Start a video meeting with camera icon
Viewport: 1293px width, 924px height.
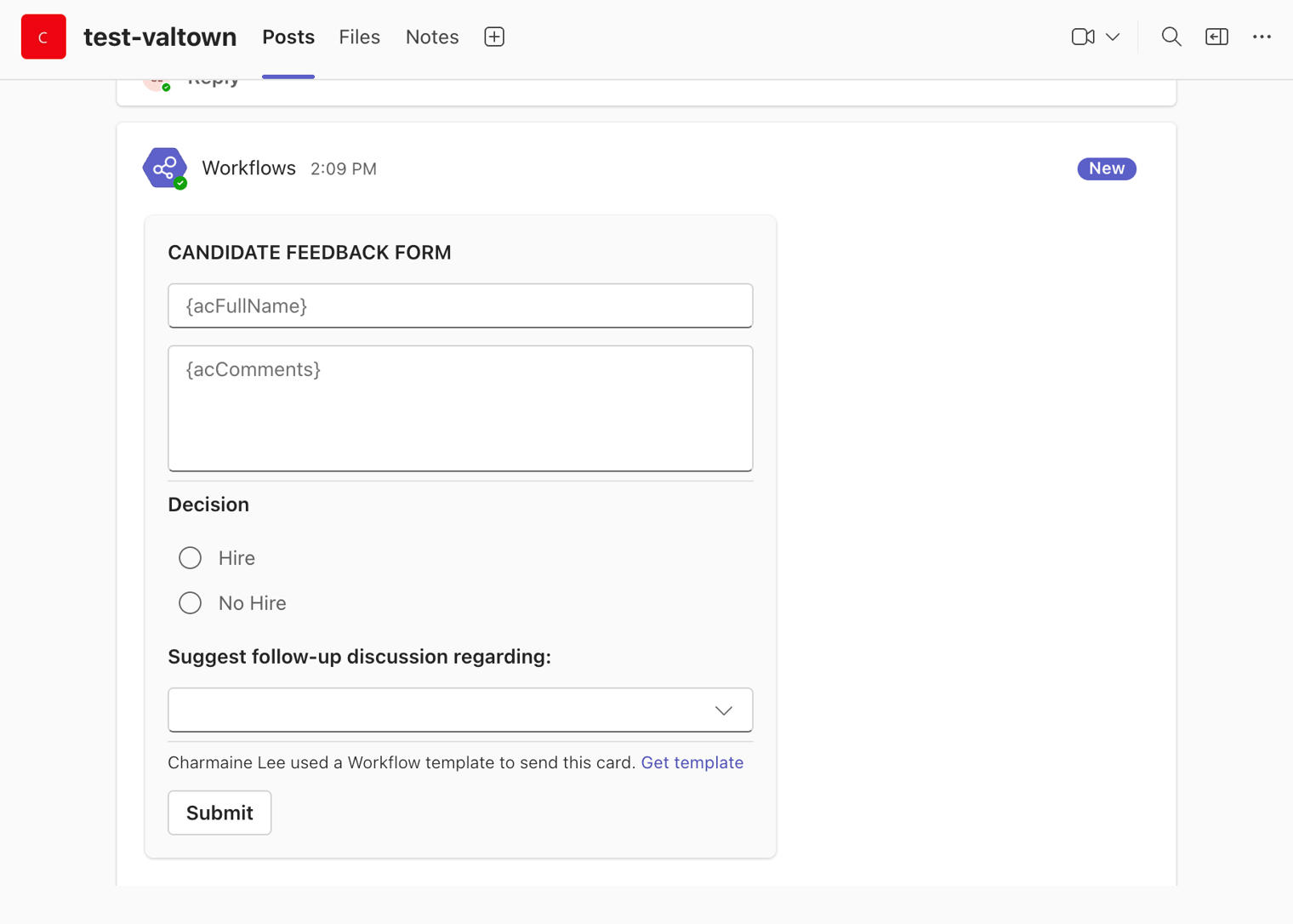1082,37
